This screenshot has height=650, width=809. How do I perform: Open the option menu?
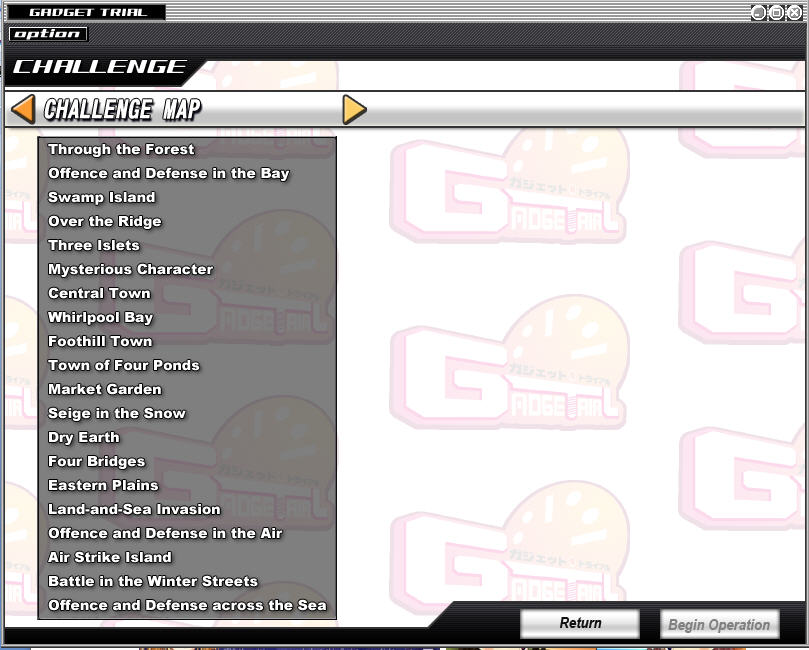point(48,34)
